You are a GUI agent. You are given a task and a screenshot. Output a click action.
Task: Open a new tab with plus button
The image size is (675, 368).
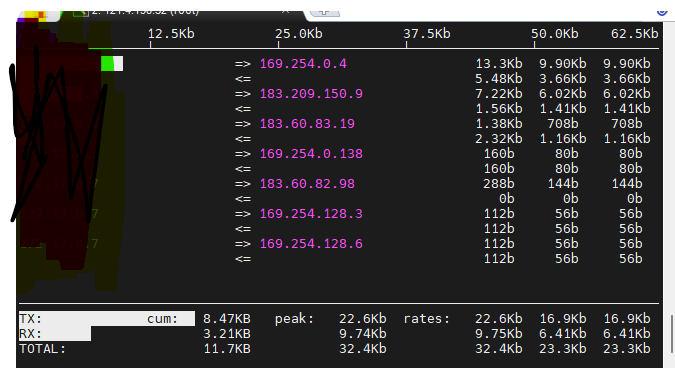point(325,12)
